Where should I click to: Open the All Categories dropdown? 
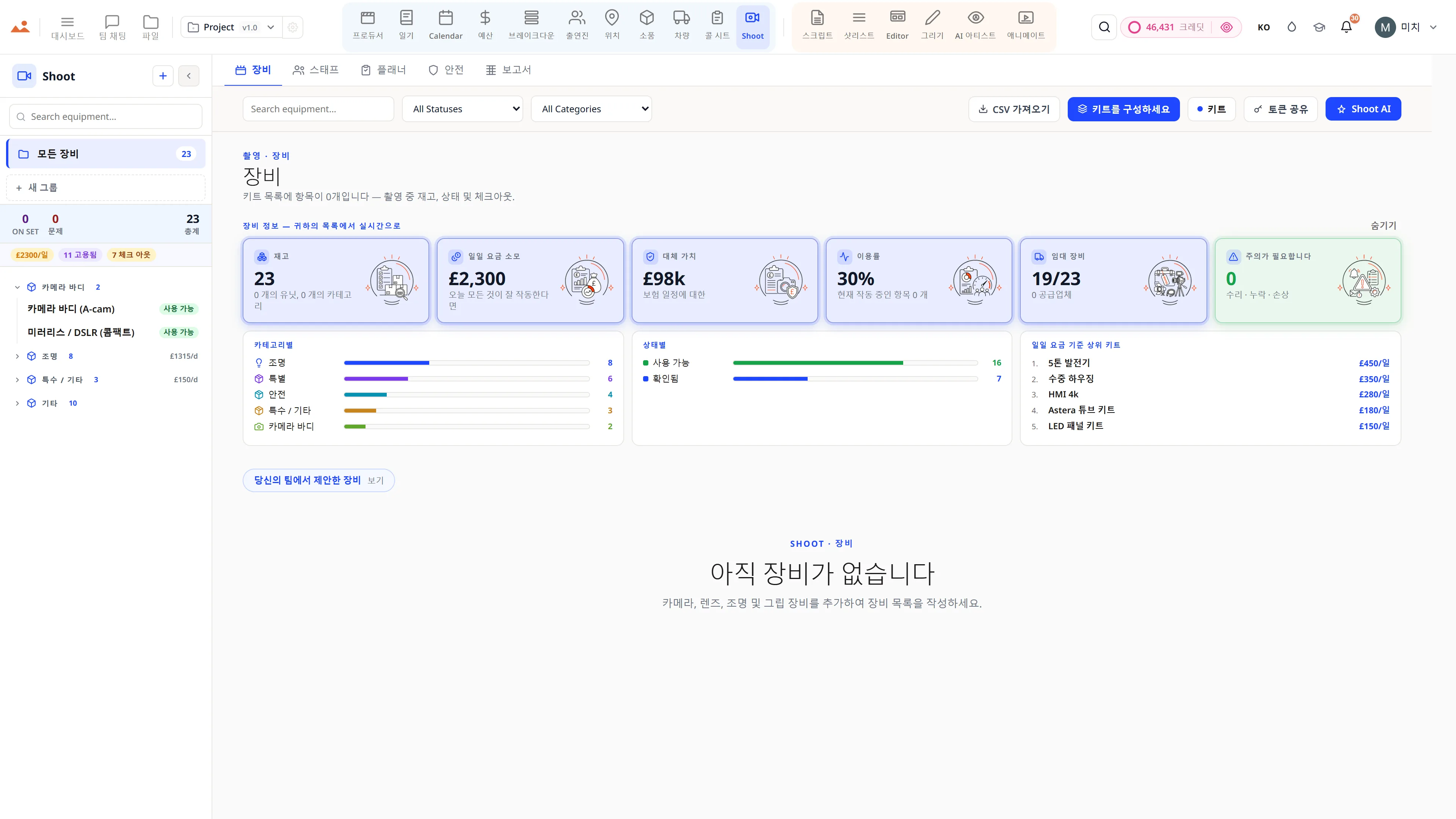(x=591, y=109)
